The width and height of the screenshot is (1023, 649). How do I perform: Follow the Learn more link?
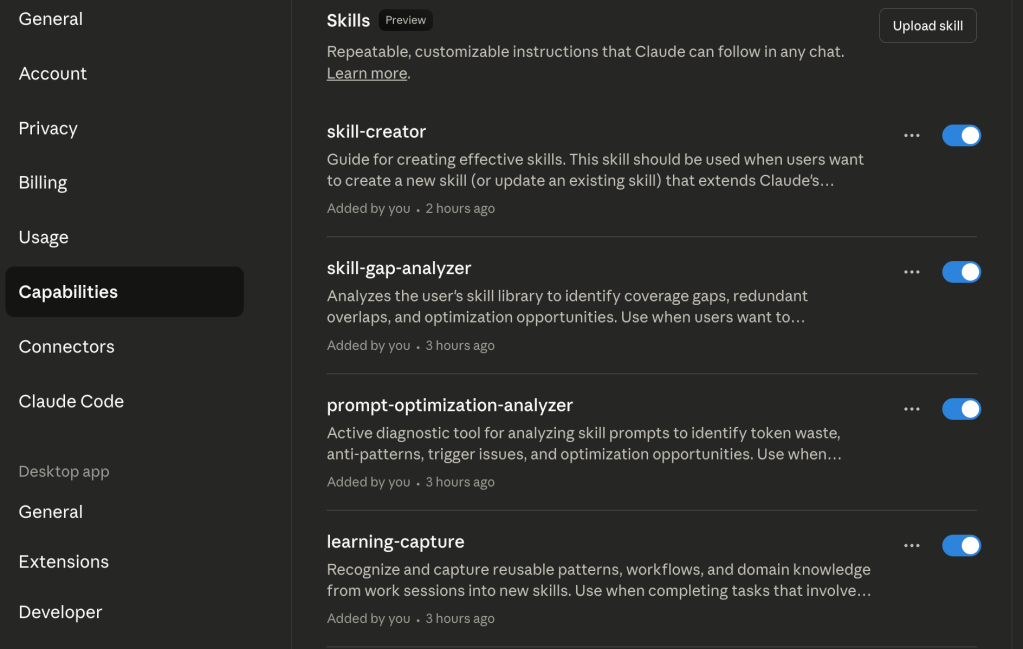pyautogui.click(x=366, y=73)
